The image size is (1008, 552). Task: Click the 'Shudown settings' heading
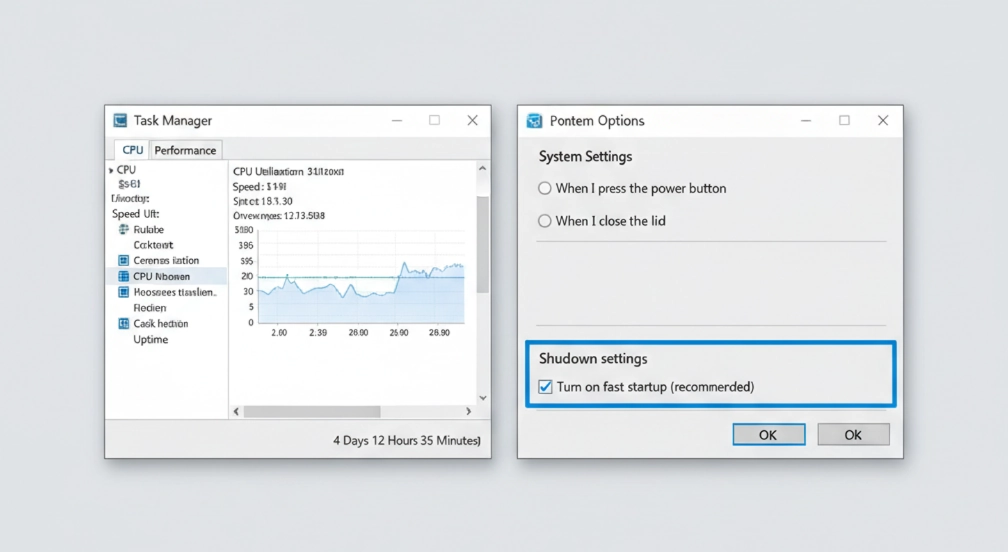(x=593, y=359)
